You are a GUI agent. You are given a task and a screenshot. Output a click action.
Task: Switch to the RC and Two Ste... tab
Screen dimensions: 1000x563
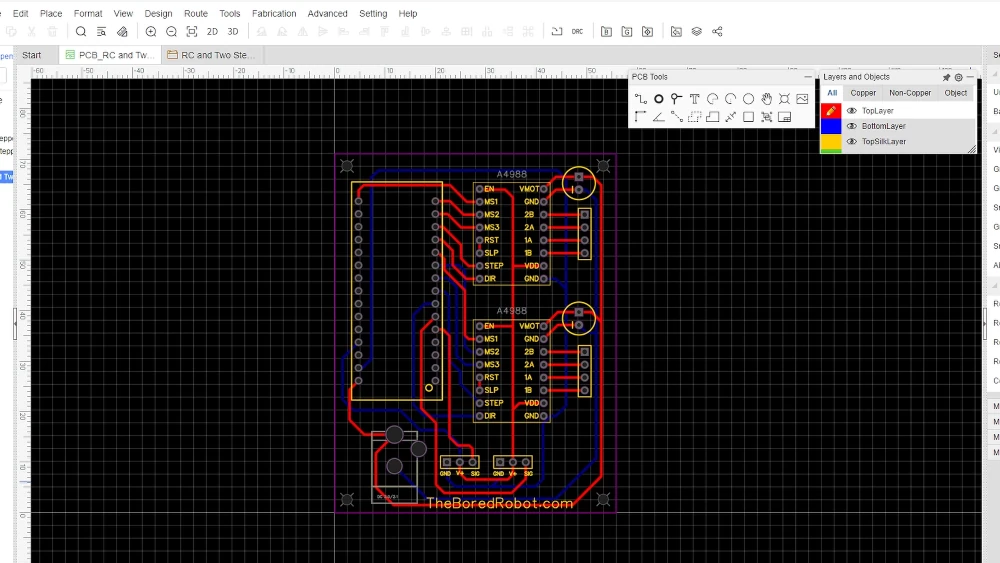(x=212, y=55)
